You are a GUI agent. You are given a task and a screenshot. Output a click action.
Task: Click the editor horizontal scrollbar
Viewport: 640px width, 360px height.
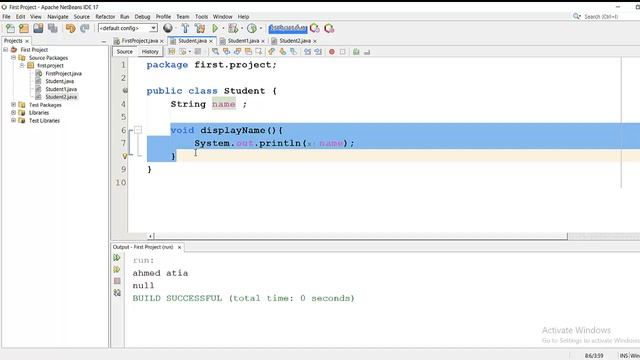[360, 236]
